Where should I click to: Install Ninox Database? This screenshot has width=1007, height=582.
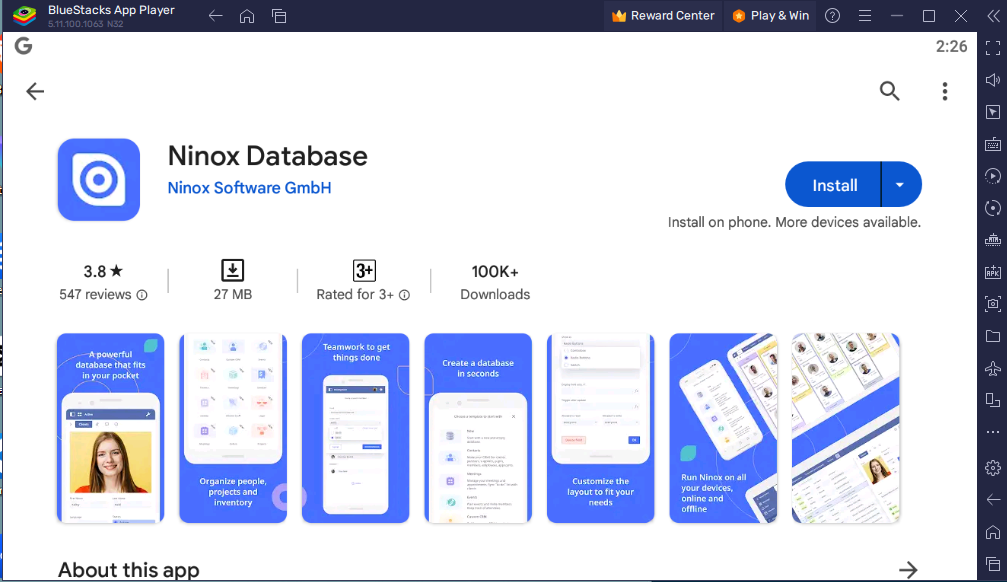coord(834,185)
